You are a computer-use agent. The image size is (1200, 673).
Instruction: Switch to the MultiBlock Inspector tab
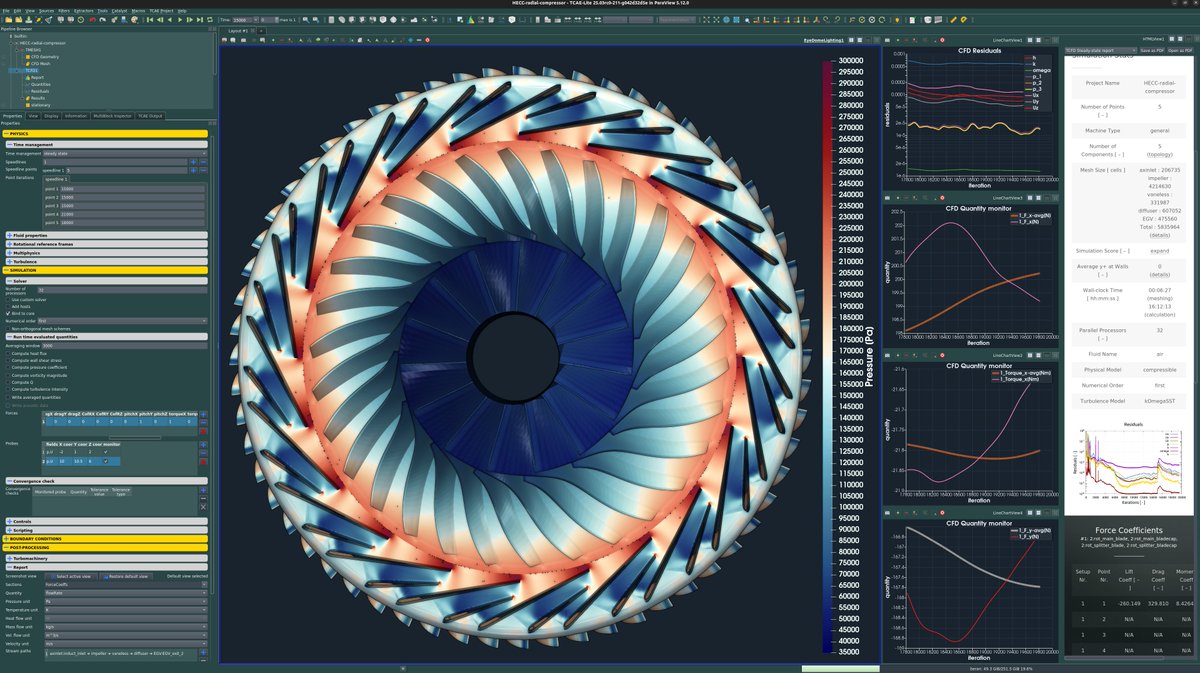(x=112, y=116)
